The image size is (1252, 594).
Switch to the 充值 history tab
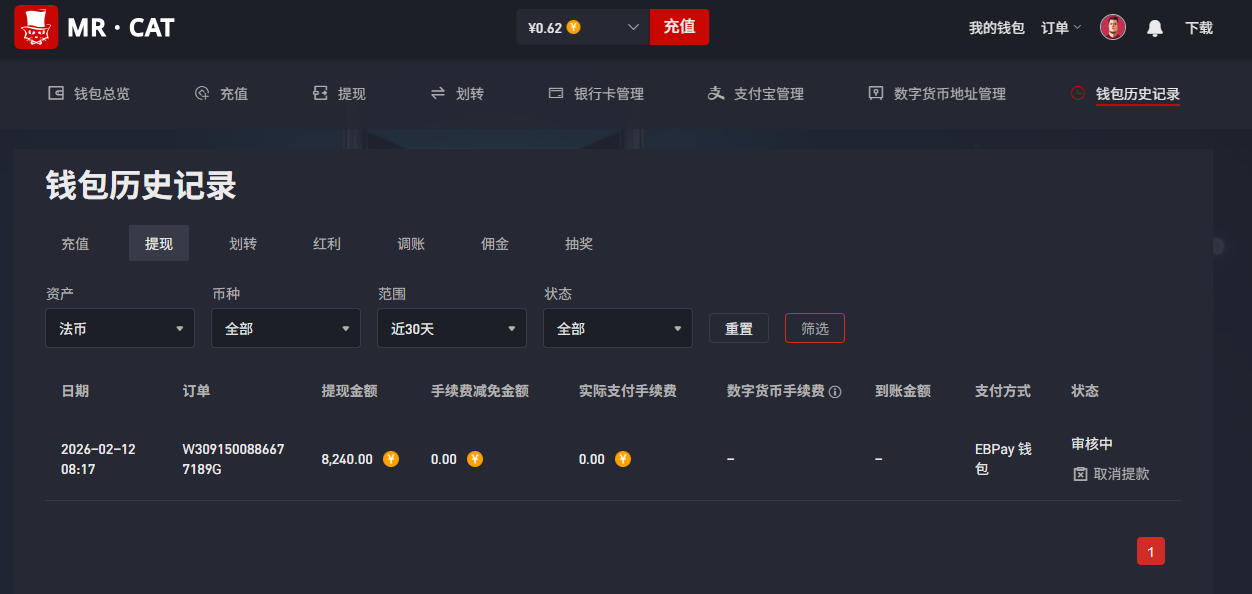click(x=75, y=244)
